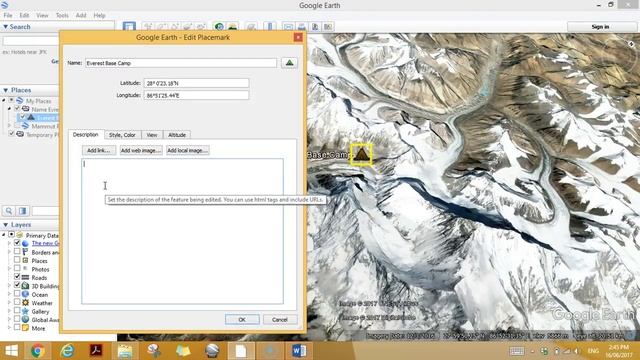Expand the Weather layer tree arrow
The height and width of the screenshot is (360, 640).
click(x=9, y=303)
